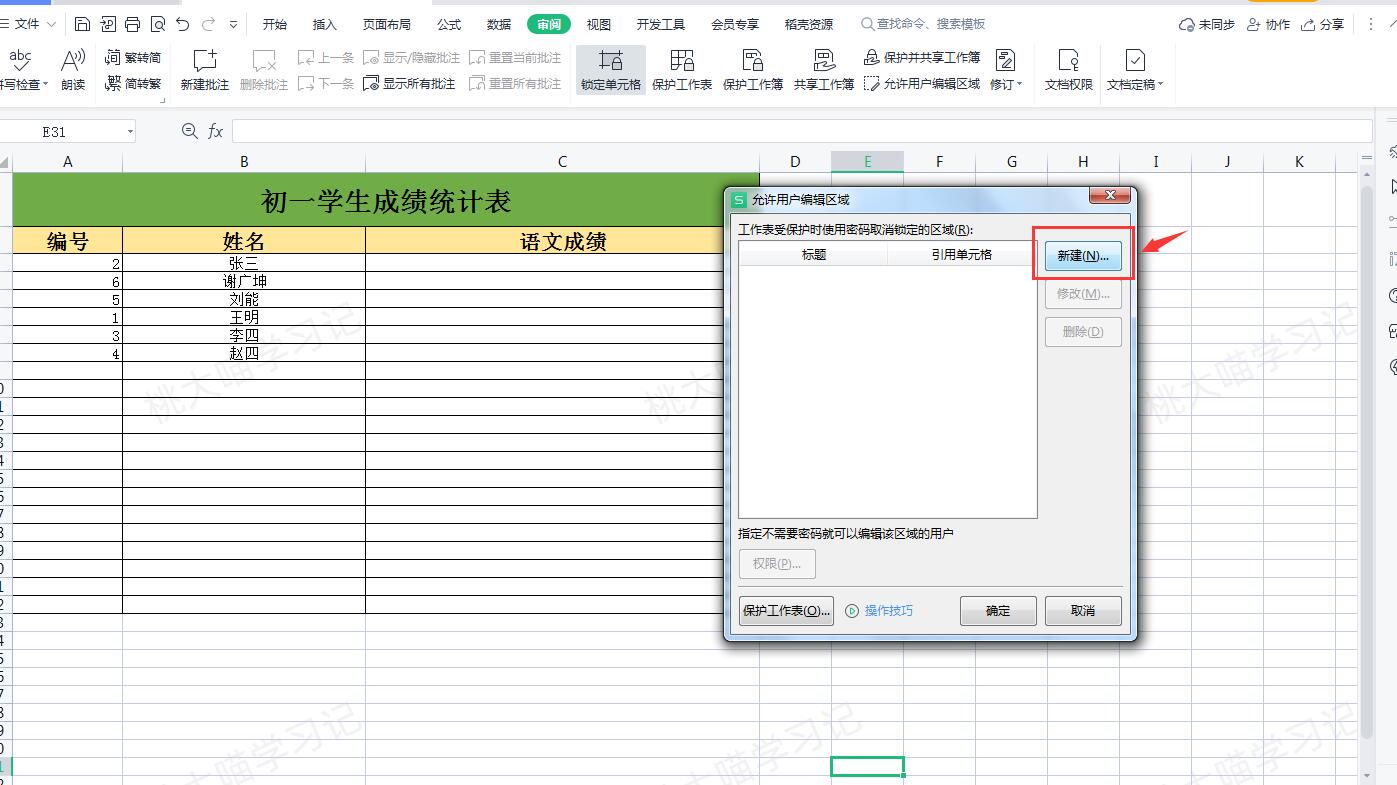Click the export PDF icon in quick toolbar
Screen dimensions: 1397x785
point(107,24)
